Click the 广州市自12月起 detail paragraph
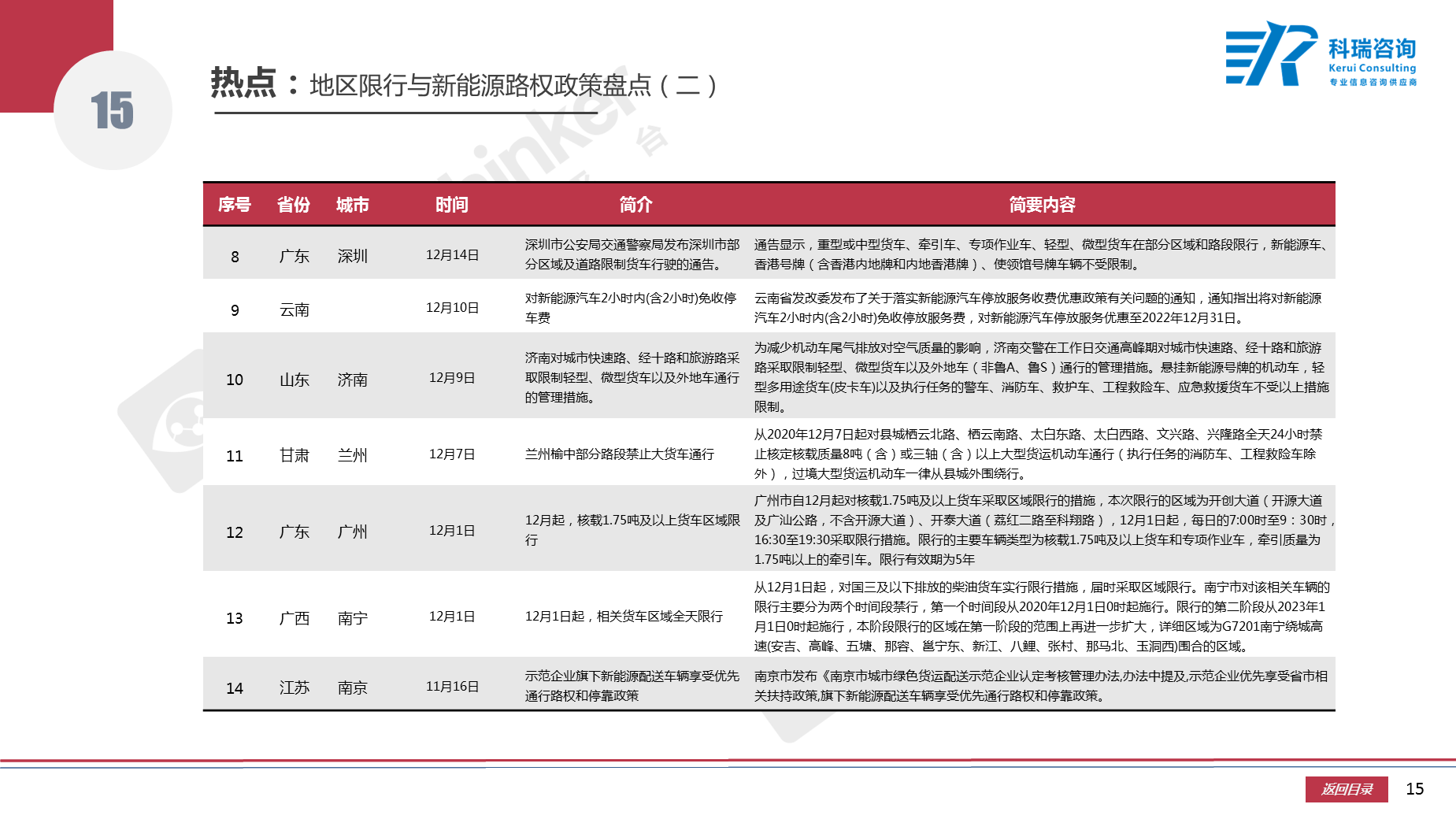Image resolution: width=1456 pixels, height=819 pixels. [x=1044, y=530]
